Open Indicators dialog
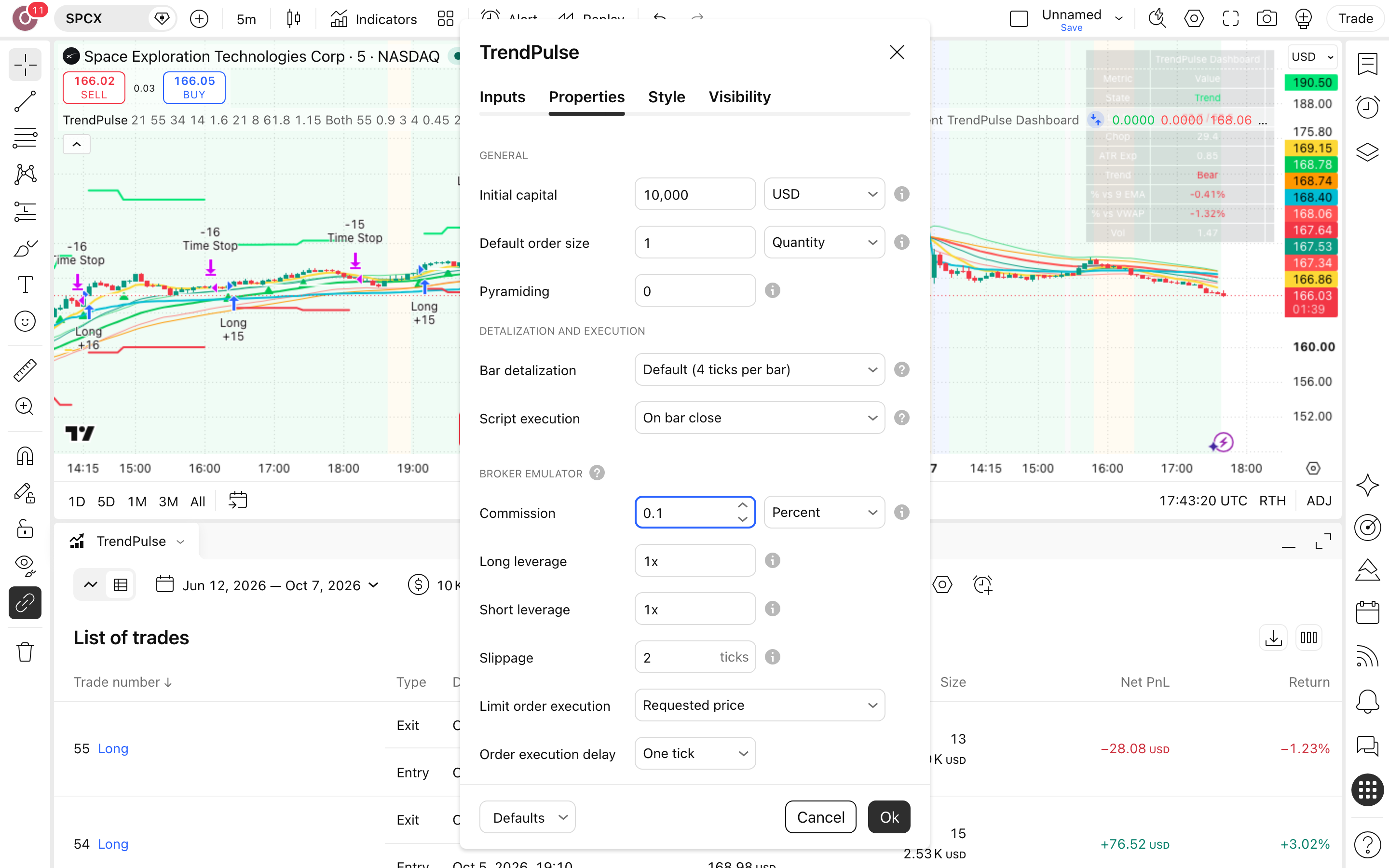The image size is (1389, 868). pyautogui.click(x=374, y=19)
